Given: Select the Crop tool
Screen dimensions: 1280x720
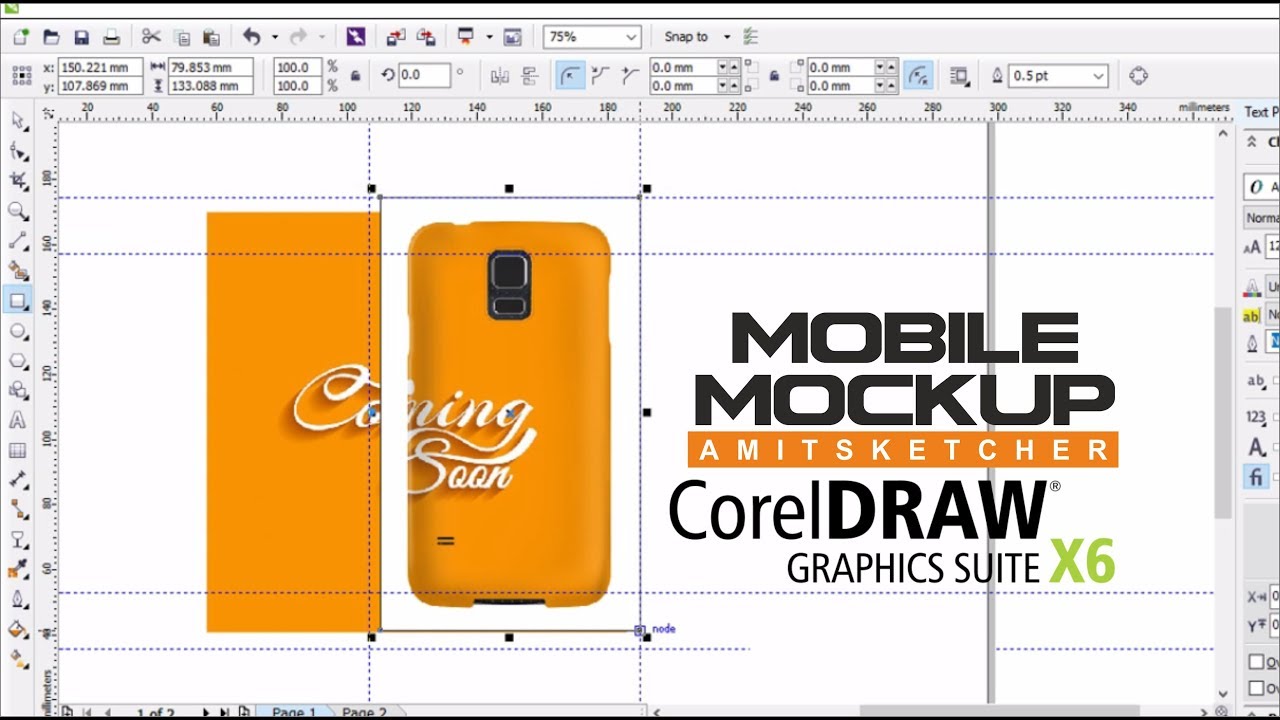Looking at the screenshot, I should coord(18,181).
